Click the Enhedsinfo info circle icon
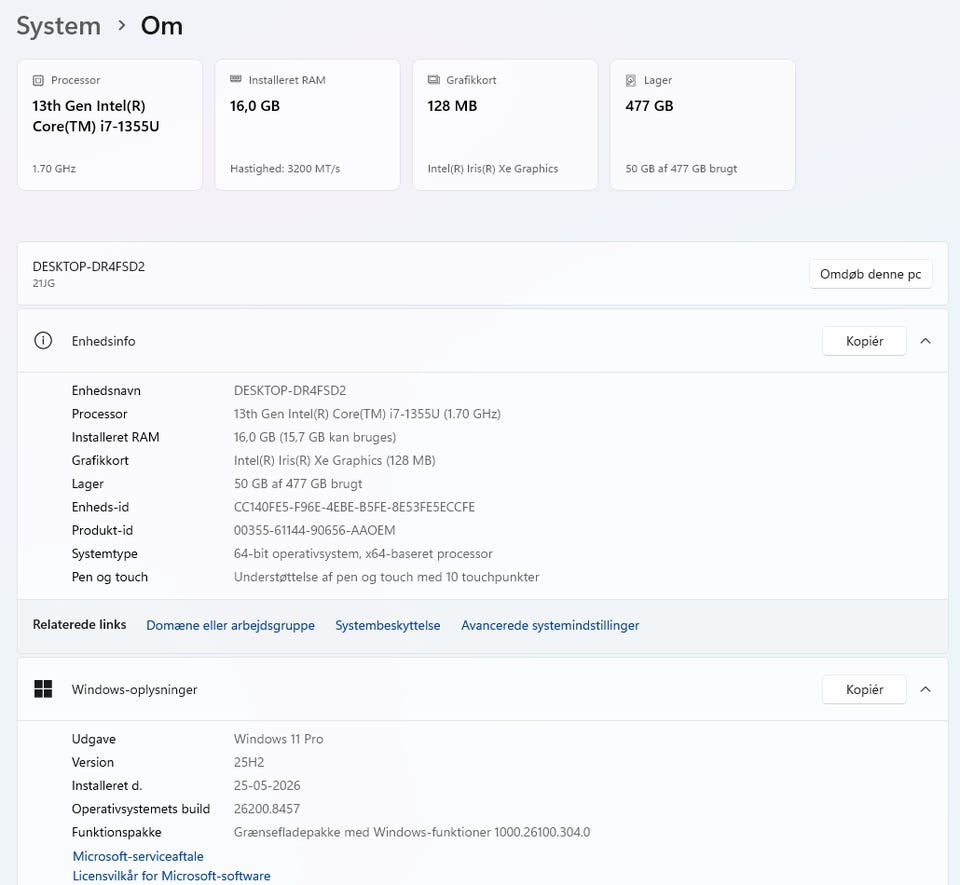 (x=43, y=341)
